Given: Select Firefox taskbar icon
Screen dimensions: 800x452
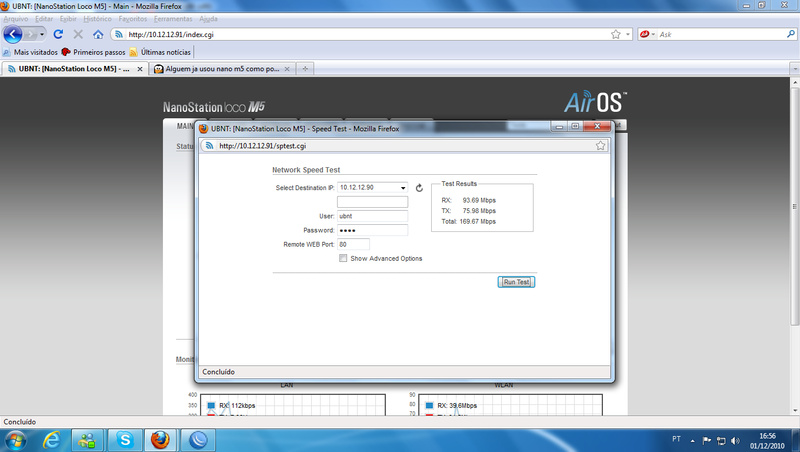Looking at the screenshot, I should tap(160, 440).
